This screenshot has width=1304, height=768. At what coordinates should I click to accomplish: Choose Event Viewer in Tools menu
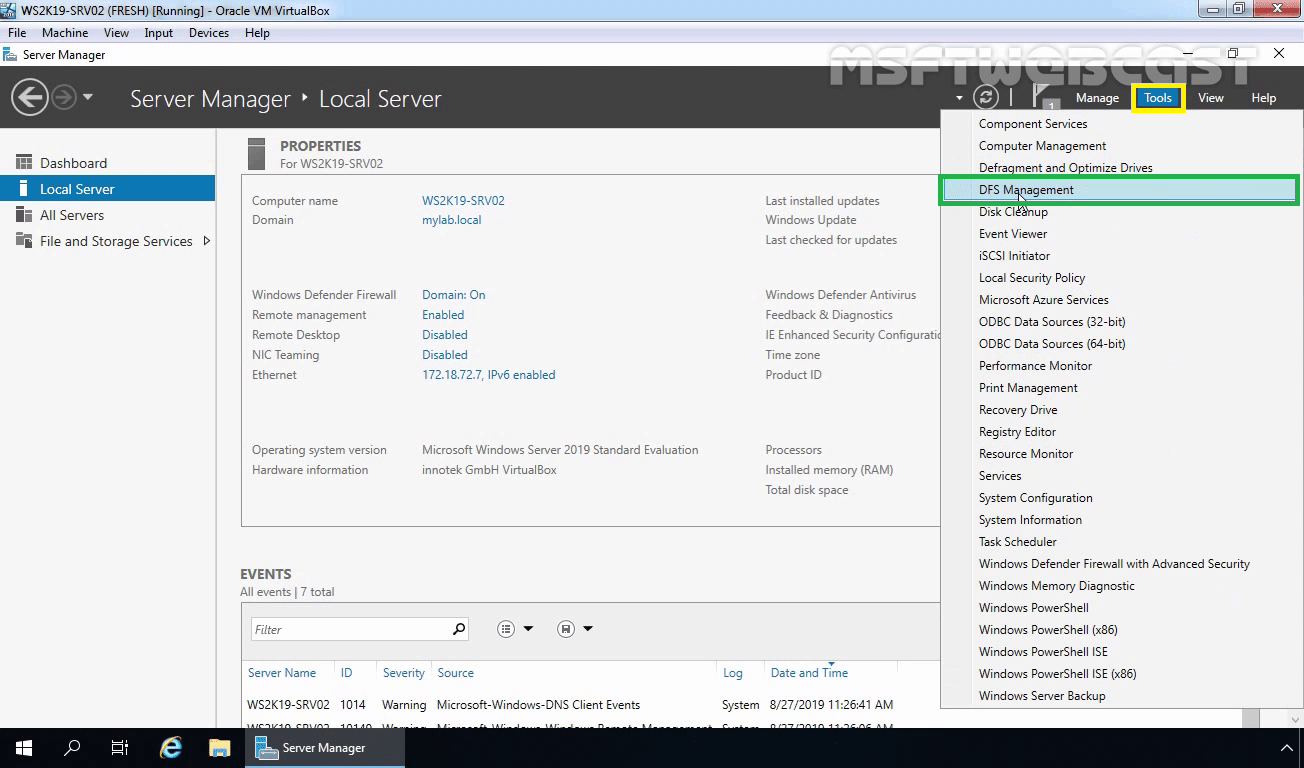tap(1013, 234)
